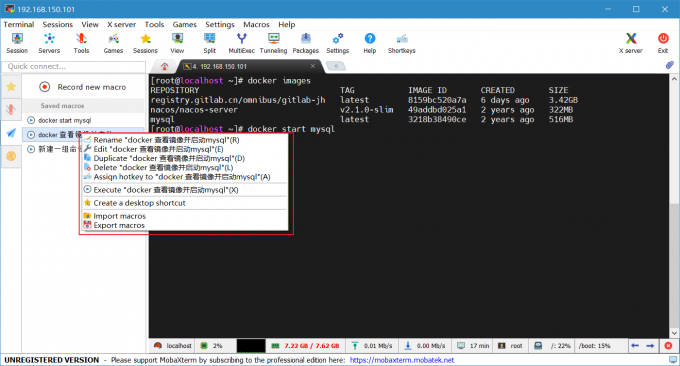Close the 192.168.150.101 terminal tab

pos(313,66)
